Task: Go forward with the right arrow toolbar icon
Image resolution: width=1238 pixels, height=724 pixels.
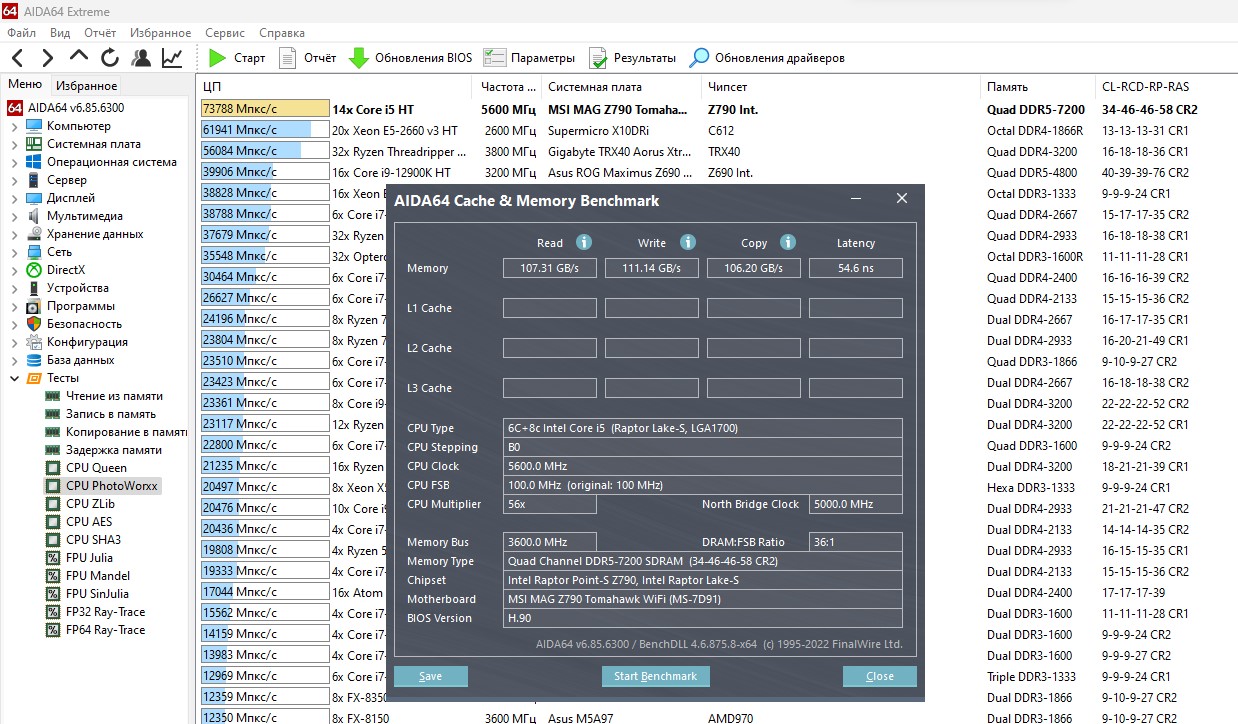Action: pyautogui.click(x=48, y=58)
